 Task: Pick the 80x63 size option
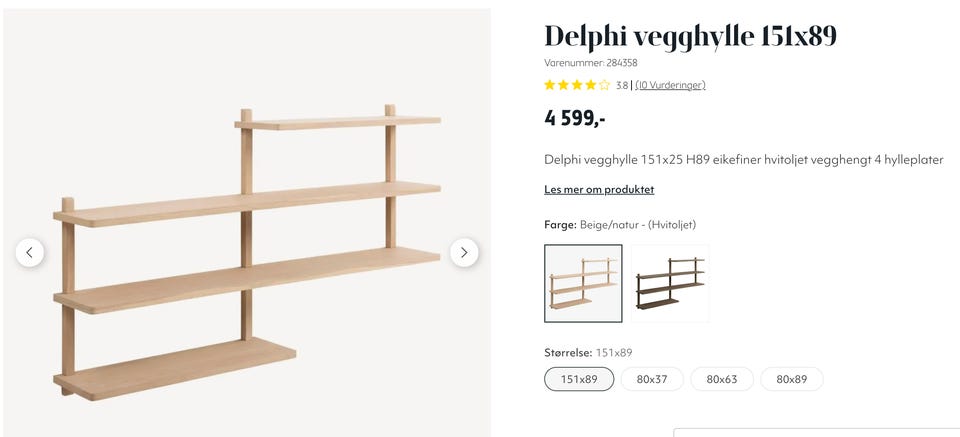click(x=722, y=379)
